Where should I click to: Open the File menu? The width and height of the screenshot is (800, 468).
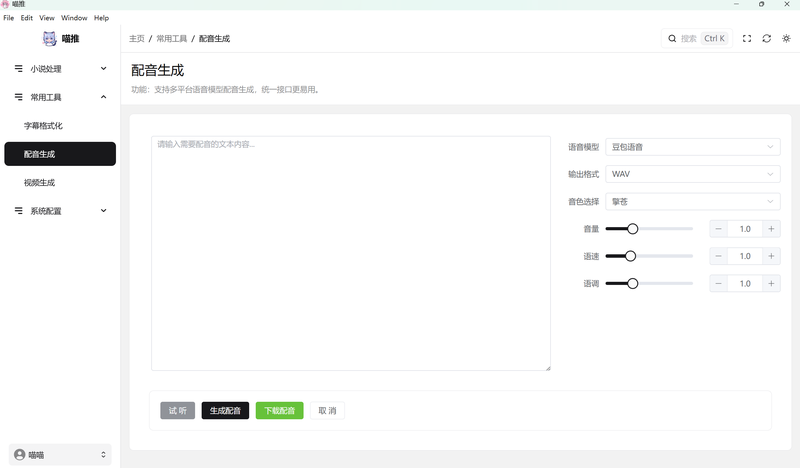click(x=9, y=18)
